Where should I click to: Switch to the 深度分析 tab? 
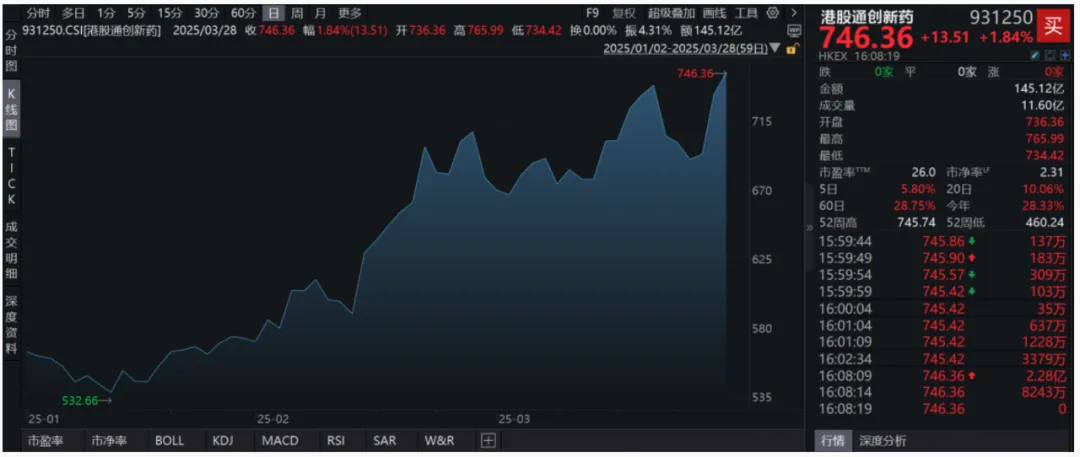coord(882,440)
